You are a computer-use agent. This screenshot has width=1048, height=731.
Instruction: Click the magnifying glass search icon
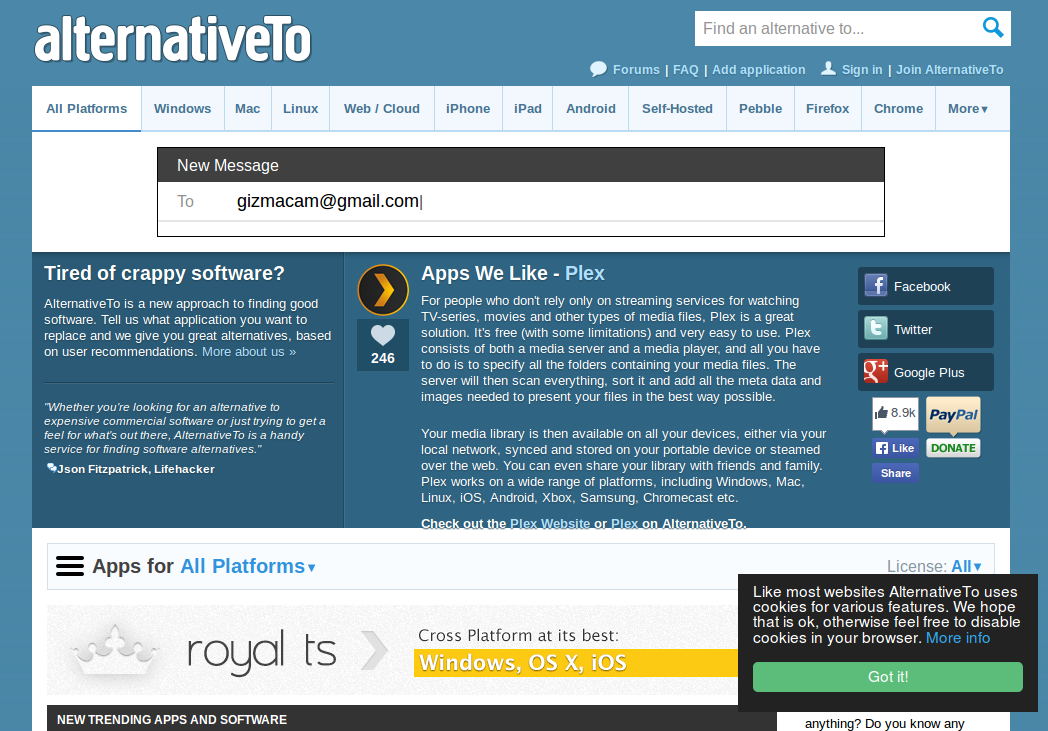[993, 28]
